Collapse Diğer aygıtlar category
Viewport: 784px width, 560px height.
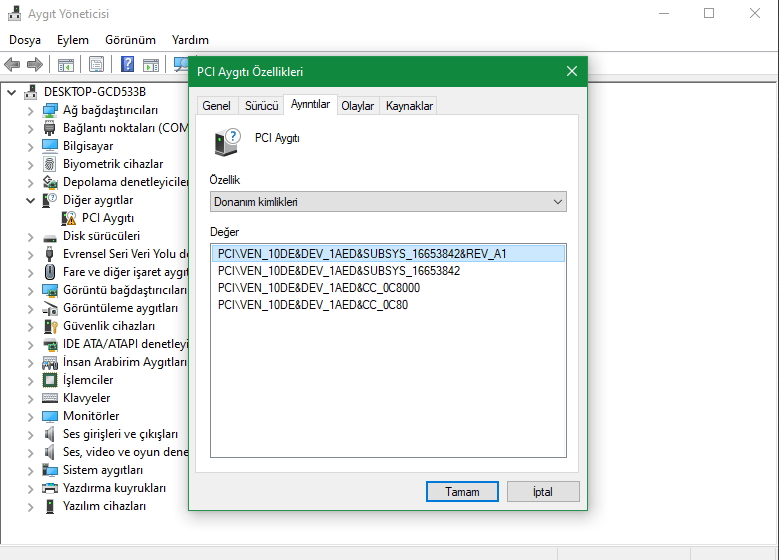coord(30,200)
